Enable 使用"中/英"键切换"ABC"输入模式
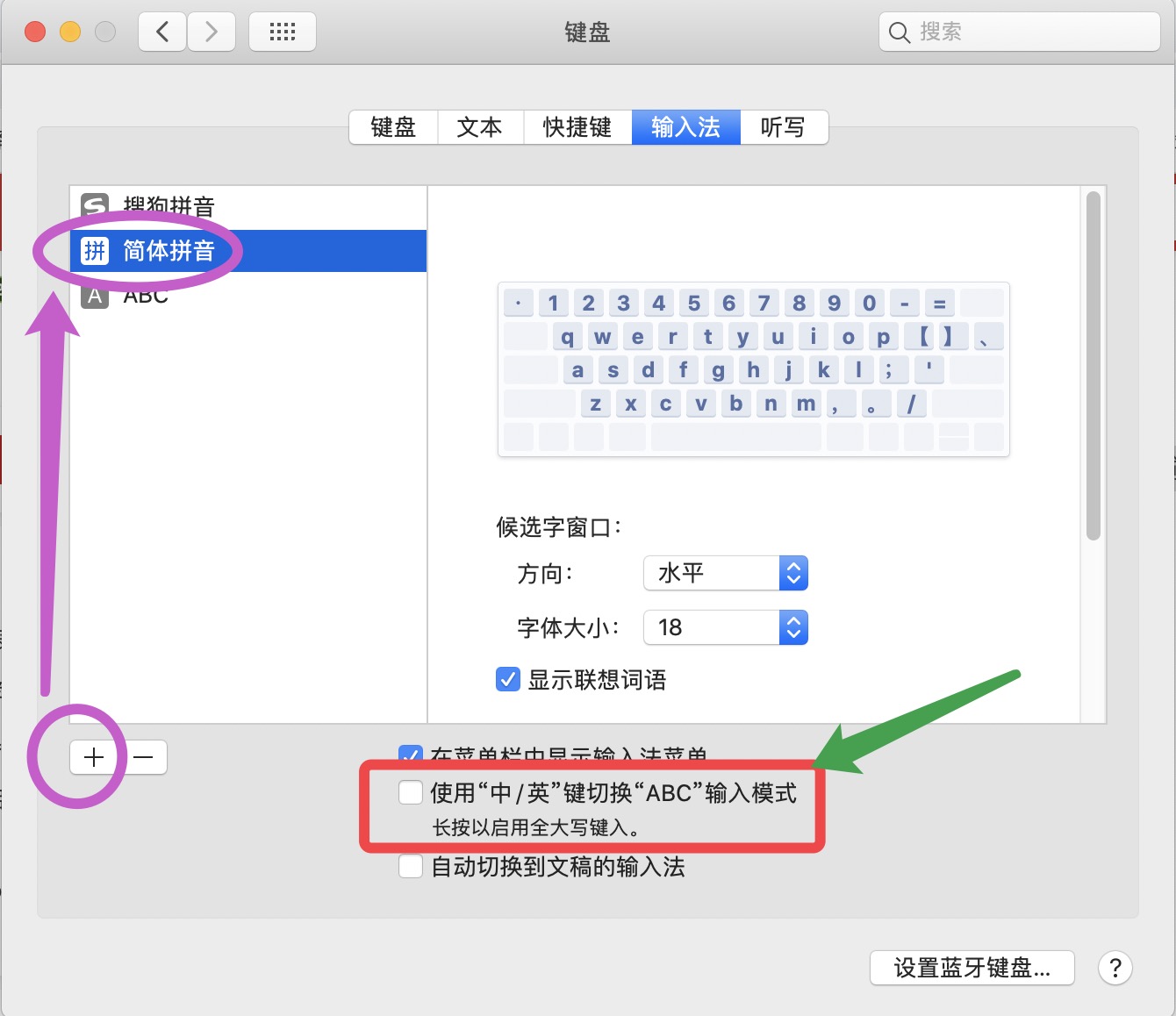This screenshot has width=1176, height=1016. point(410,792)
